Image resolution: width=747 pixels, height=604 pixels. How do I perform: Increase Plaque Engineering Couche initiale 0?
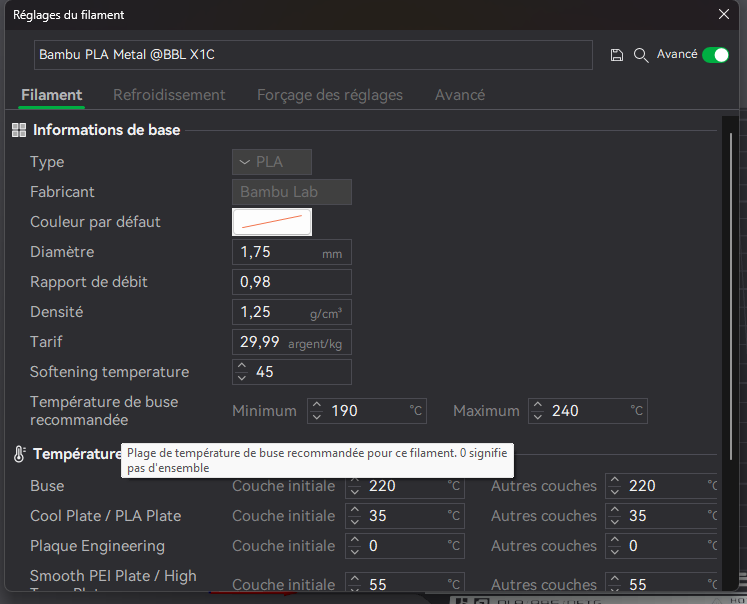[355, 540]
